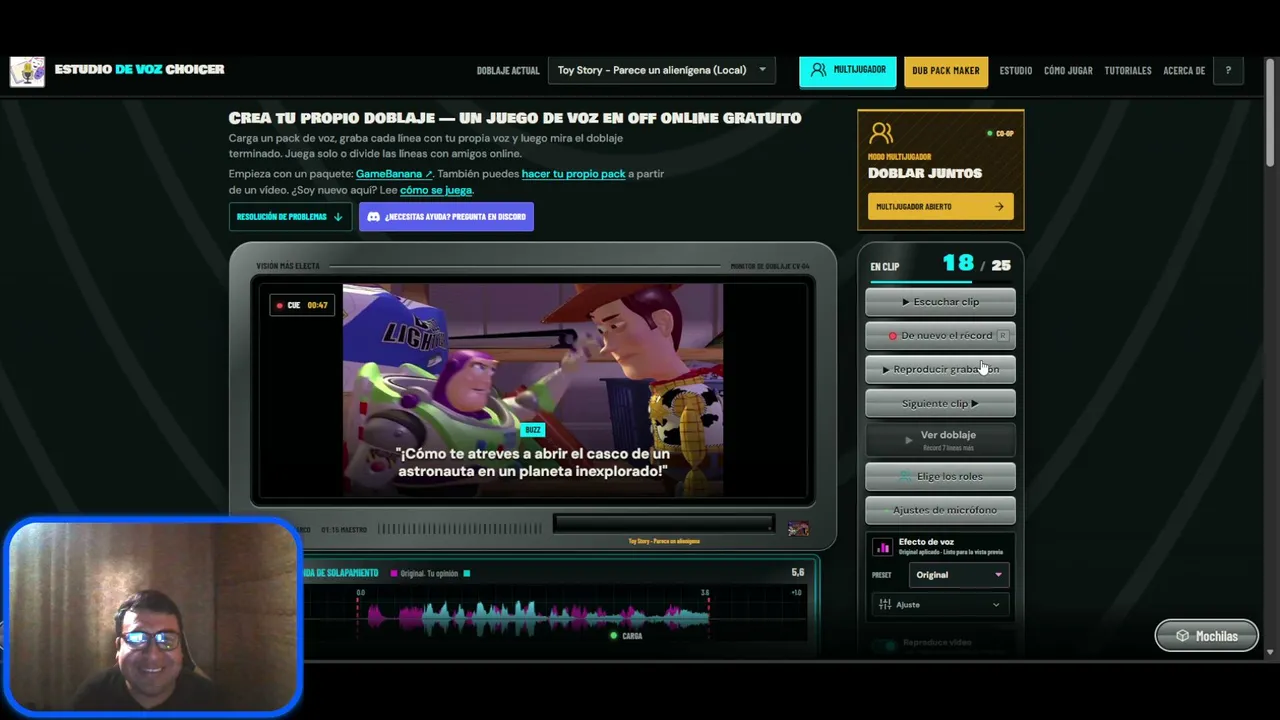
Task: Click the 'Toy Story - Parece un alienígena' caption below monitor
Action: point(664,542)
